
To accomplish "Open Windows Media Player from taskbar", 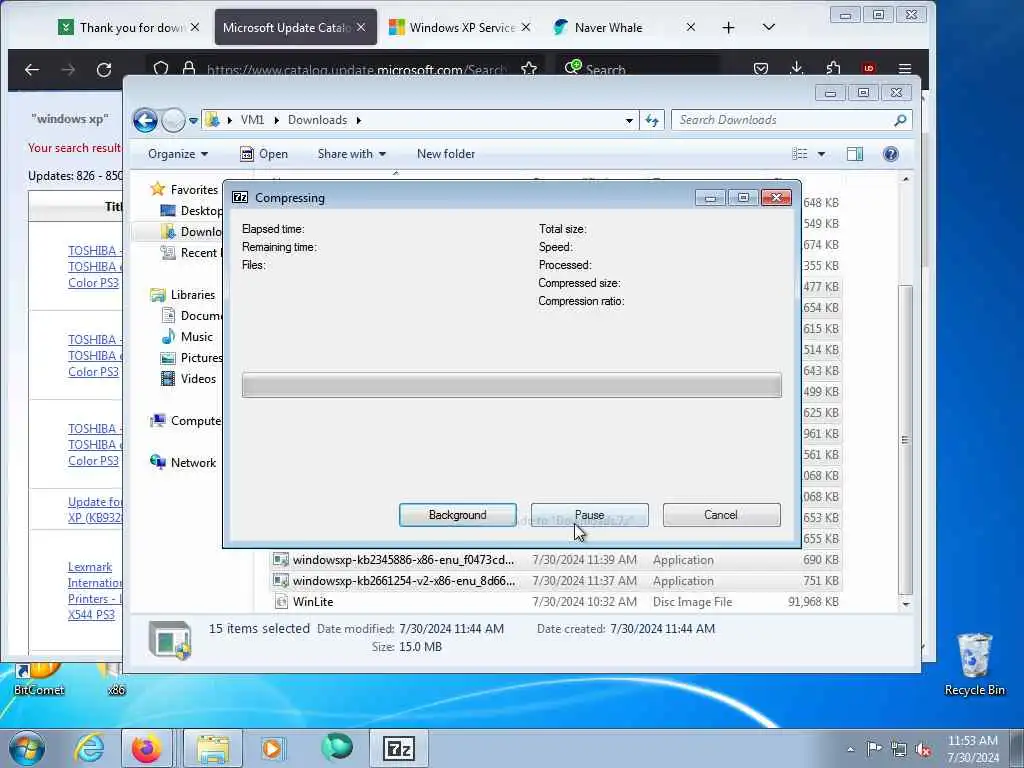I will pyautogui.click(x=273, y=748).
